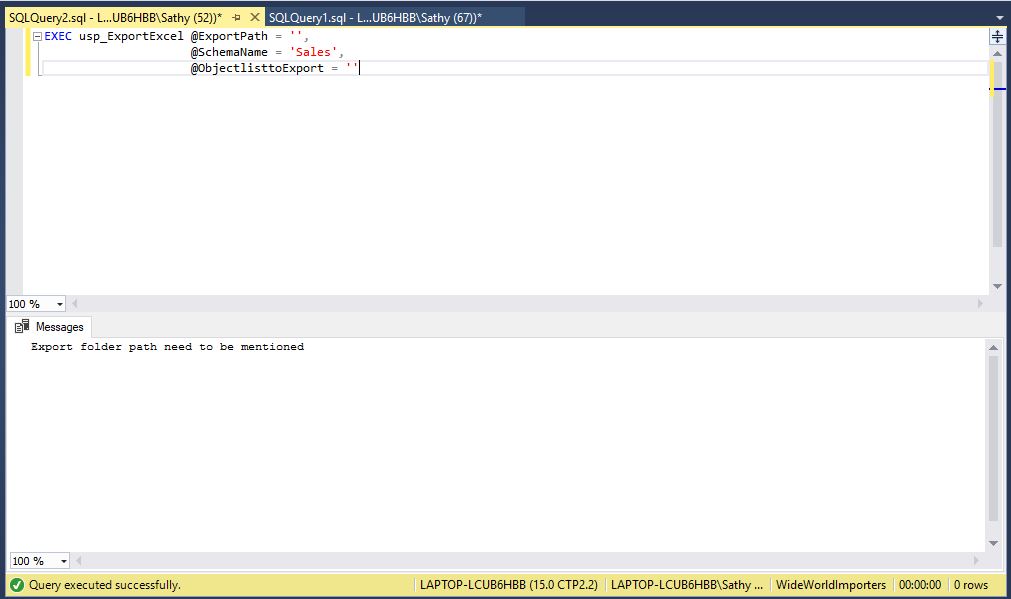
Task: Click the 'Sales' string value
Action: [x=313, y=52]
